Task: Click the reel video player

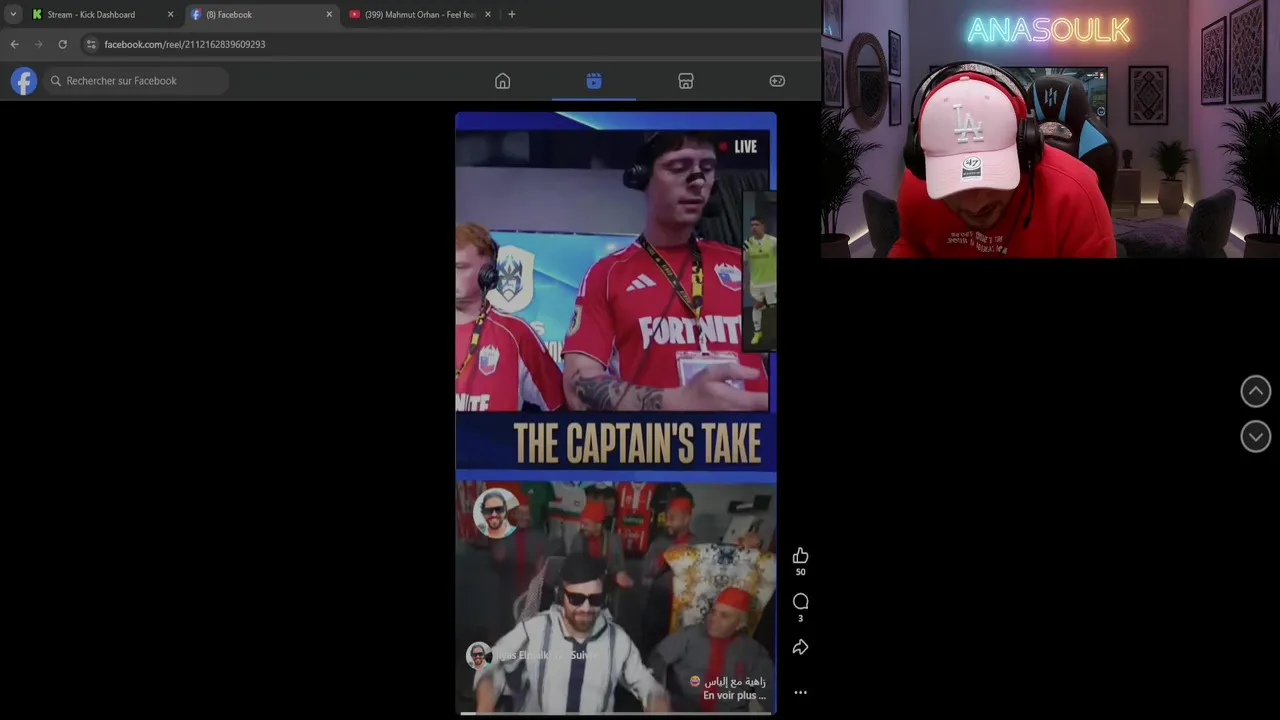Action: point(616,413)
